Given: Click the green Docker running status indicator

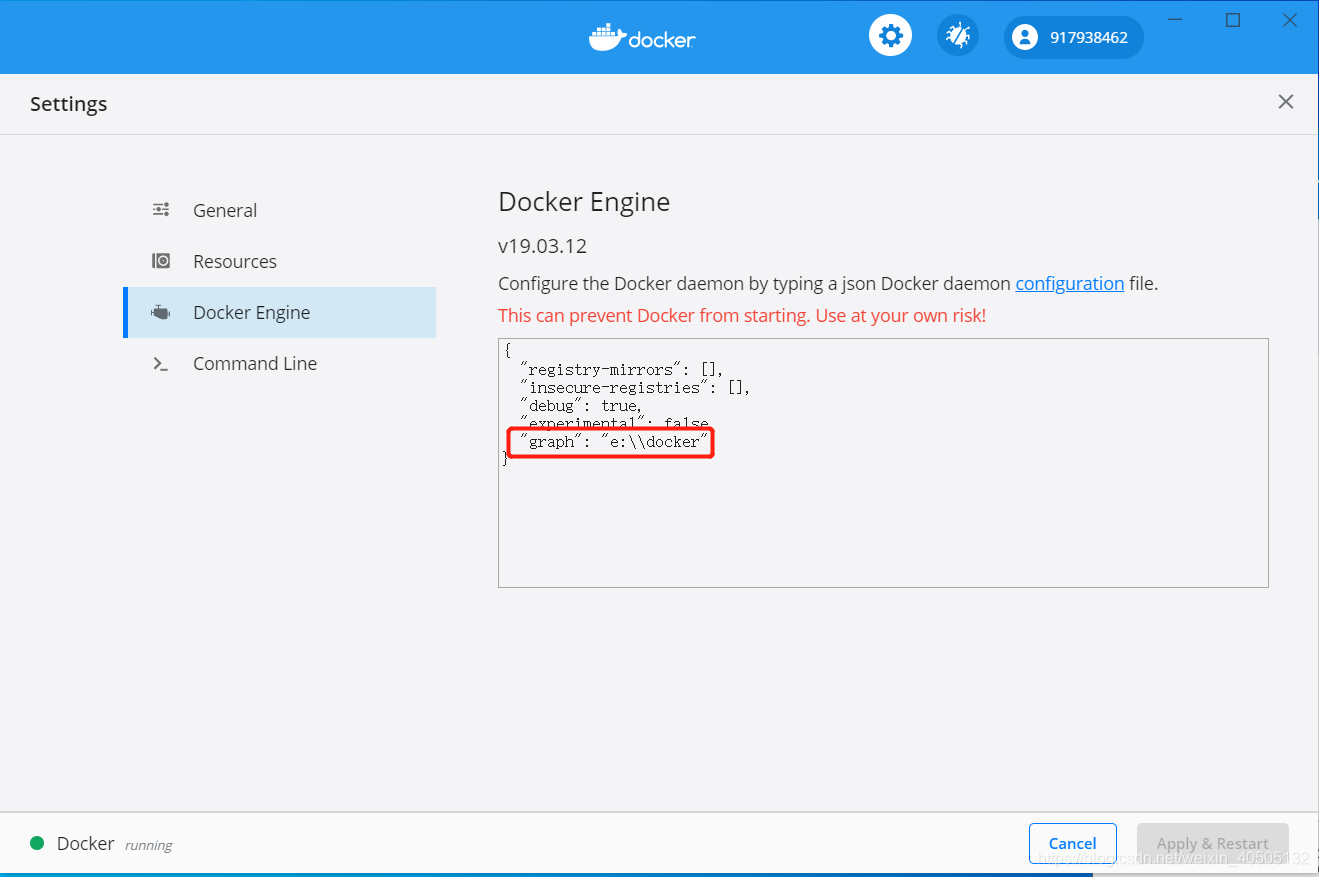Looking at the screenshot, I should pyautogui.click(x=37, y=843).
